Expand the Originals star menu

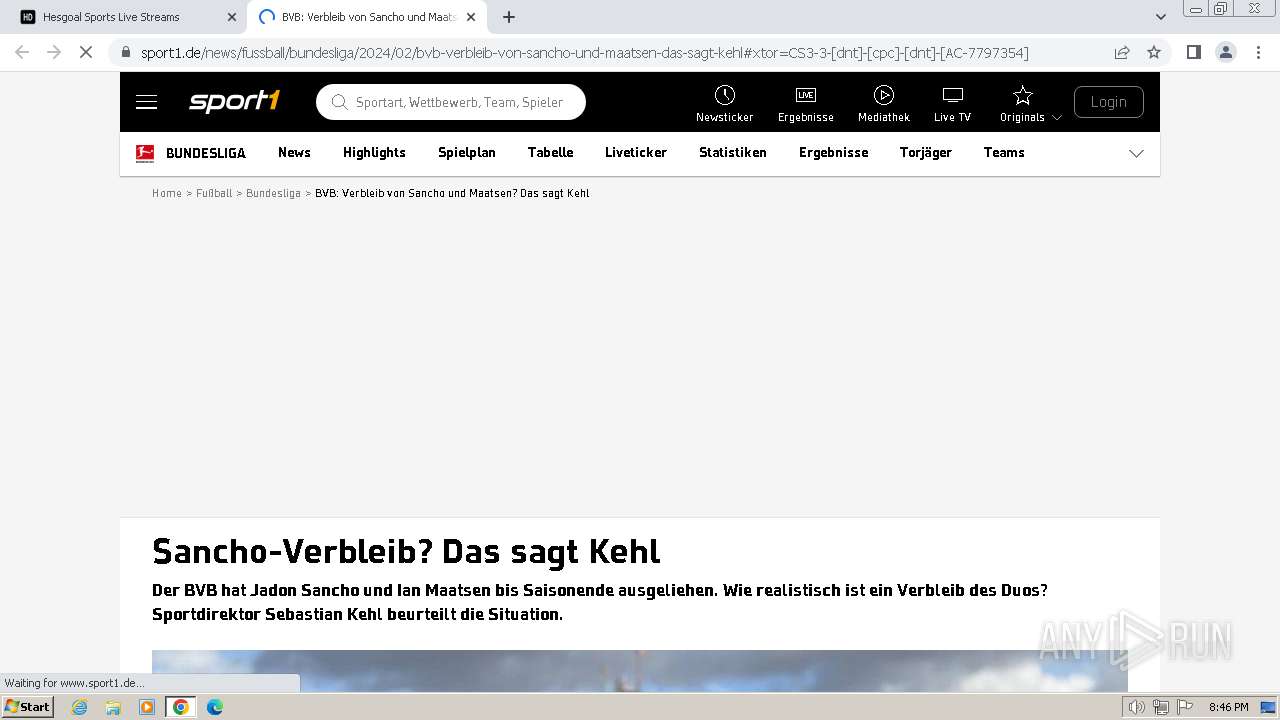pyautogui.click(x=1030, y=103)
